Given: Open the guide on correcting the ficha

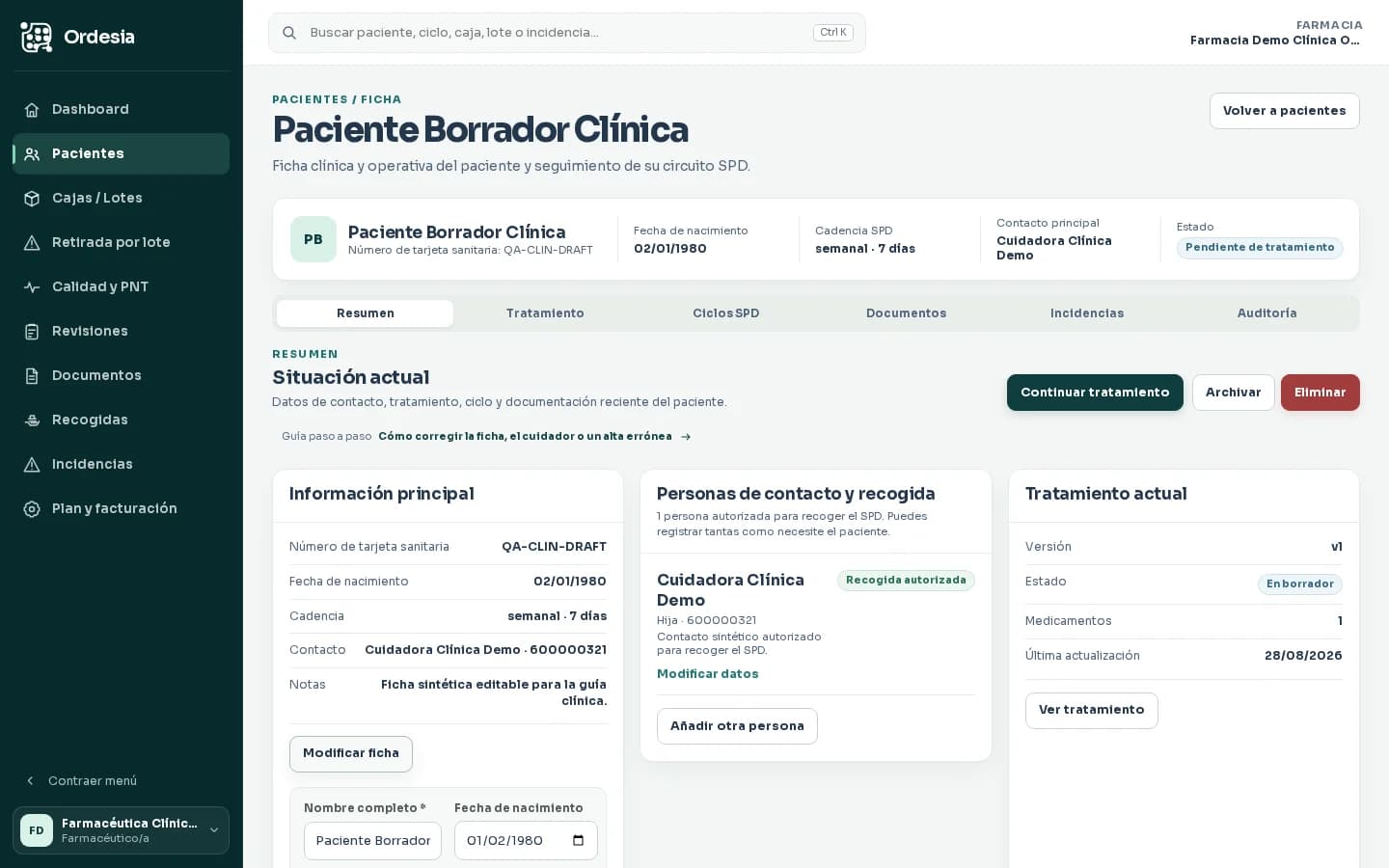Looking at the screenshot, I should pyautogui.click(x=534, y=437).
